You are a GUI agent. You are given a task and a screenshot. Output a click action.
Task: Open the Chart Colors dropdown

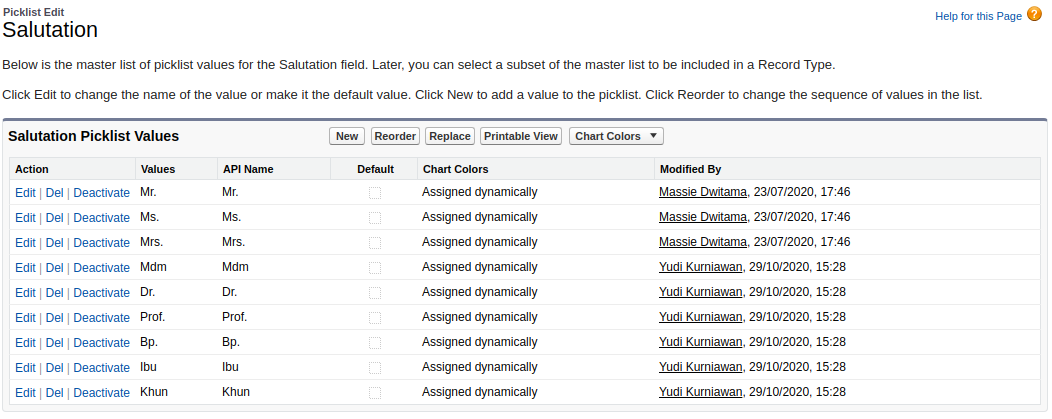click(616, 136)
